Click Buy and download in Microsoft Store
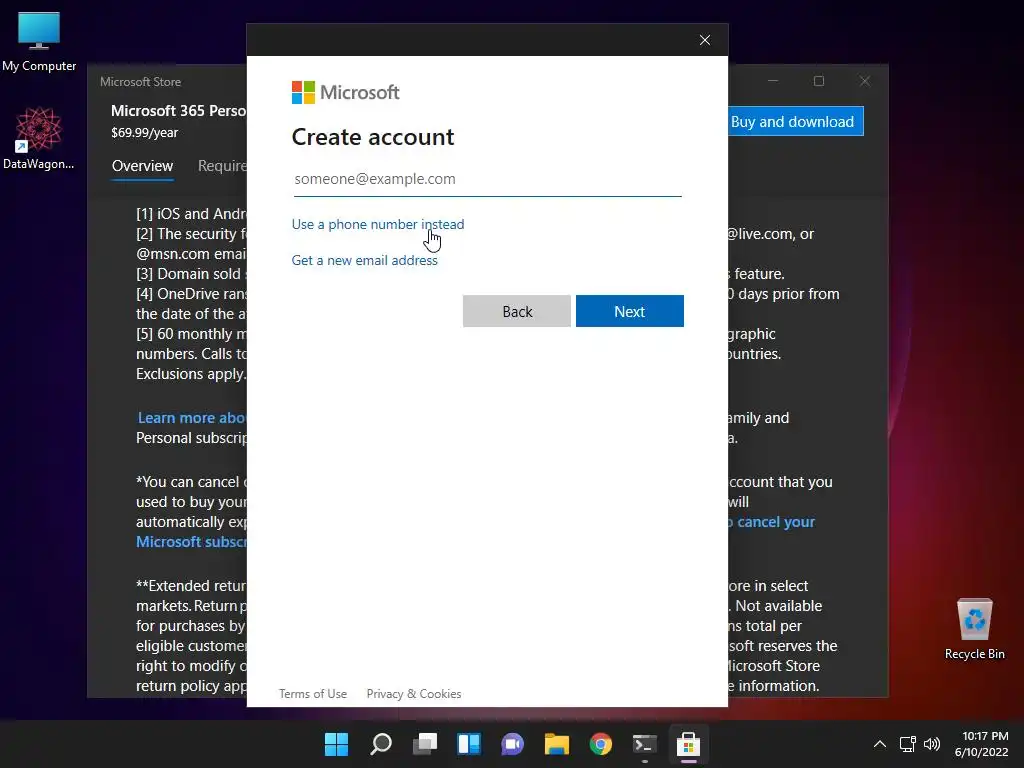The image size is (1024, 768). click(x=796, y=121)
